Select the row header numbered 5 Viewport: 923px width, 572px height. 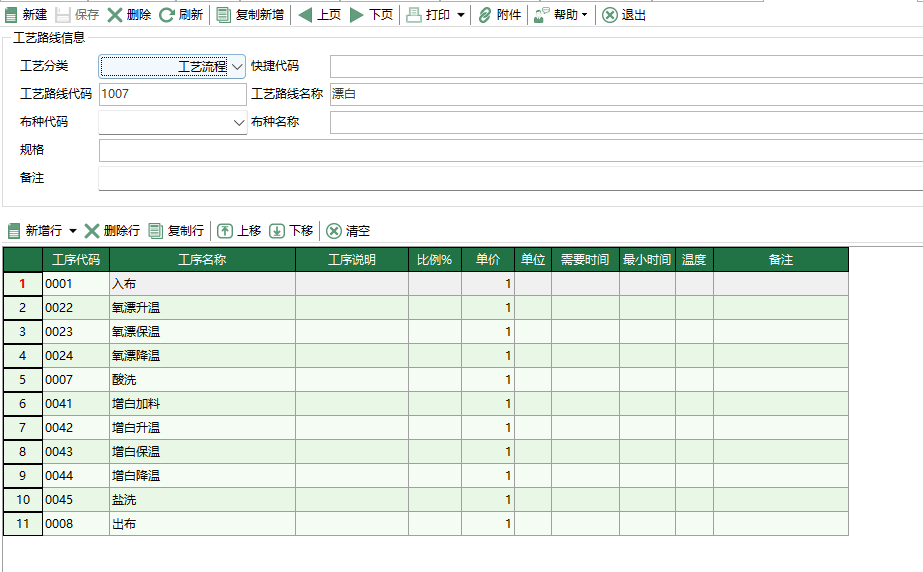coord(23,380)
